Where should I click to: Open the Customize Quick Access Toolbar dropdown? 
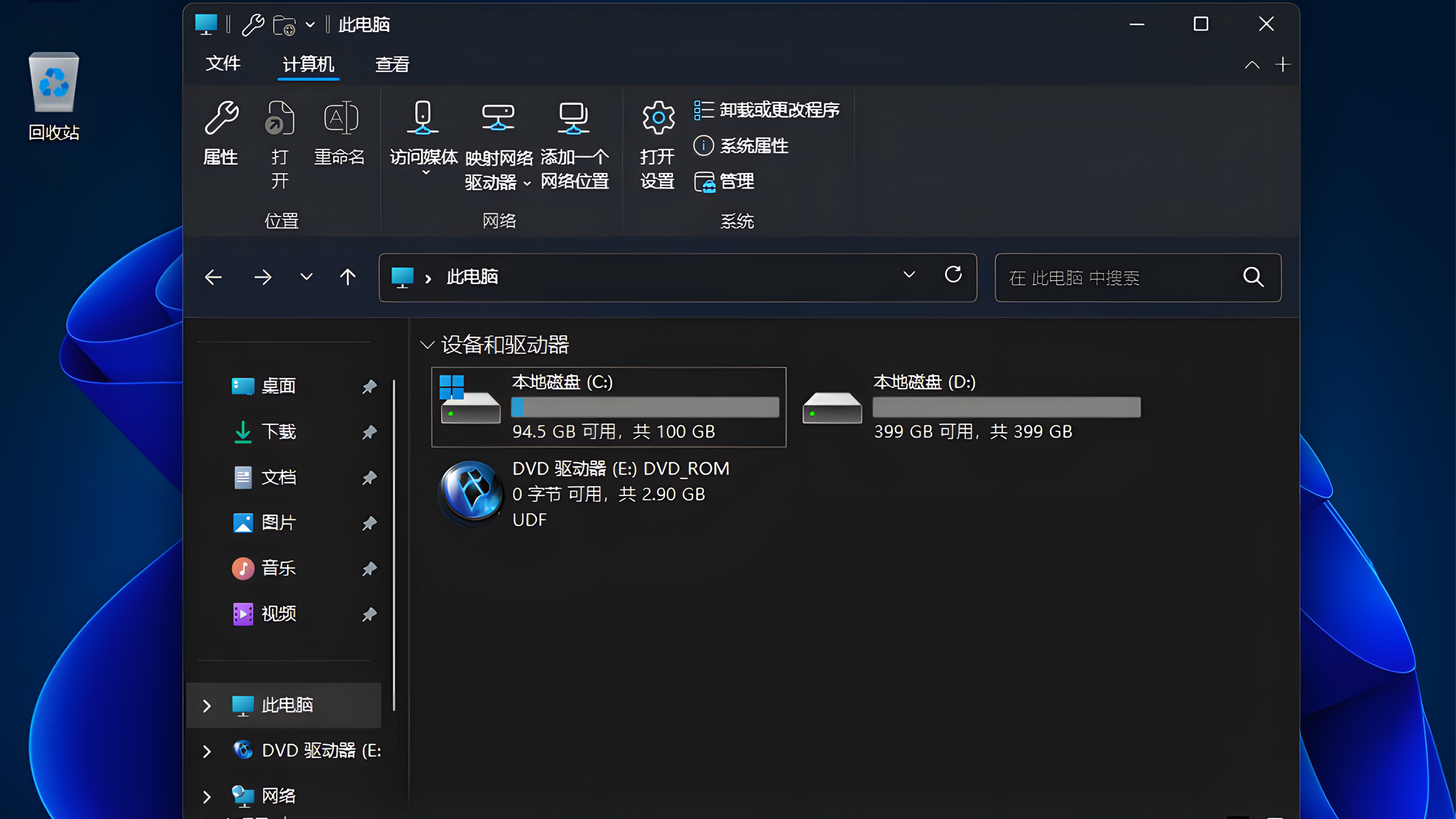pos(310,25)
